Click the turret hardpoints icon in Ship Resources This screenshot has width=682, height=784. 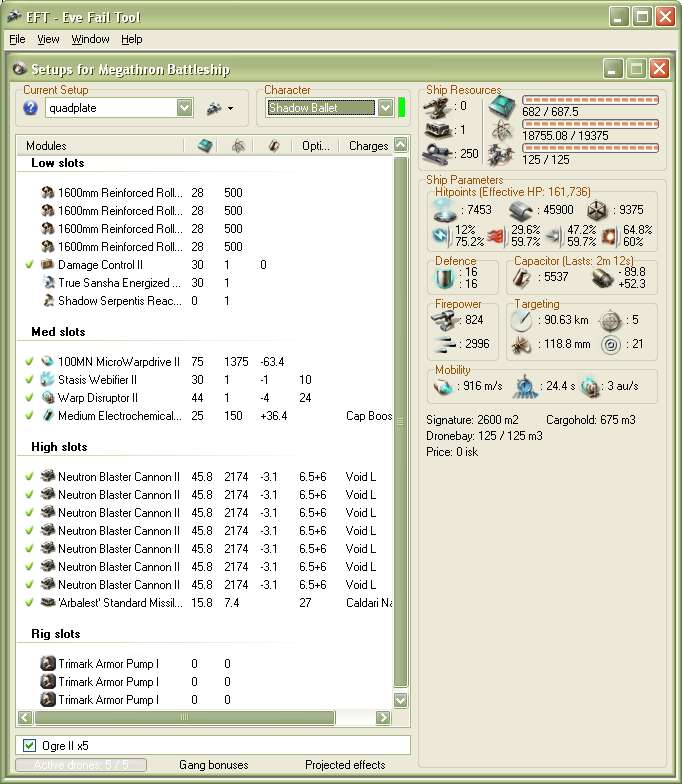438,107
